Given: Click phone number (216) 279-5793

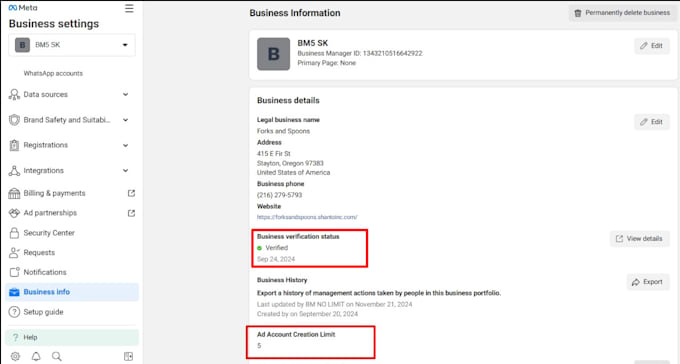Looking at the screenshot, I should coord(279,195).
